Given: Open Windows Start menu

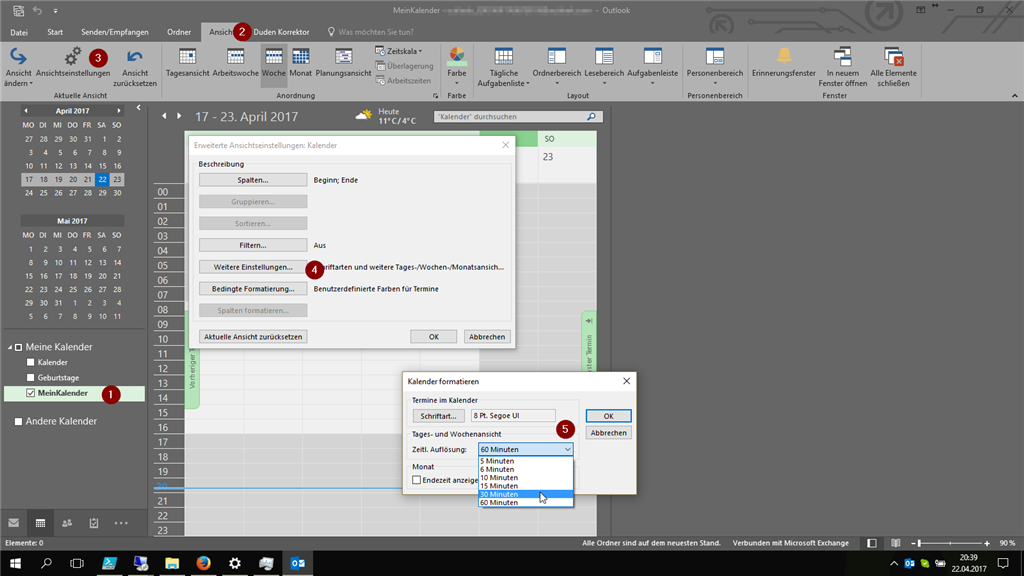Looking at the screenshot, I should (15, 562).
